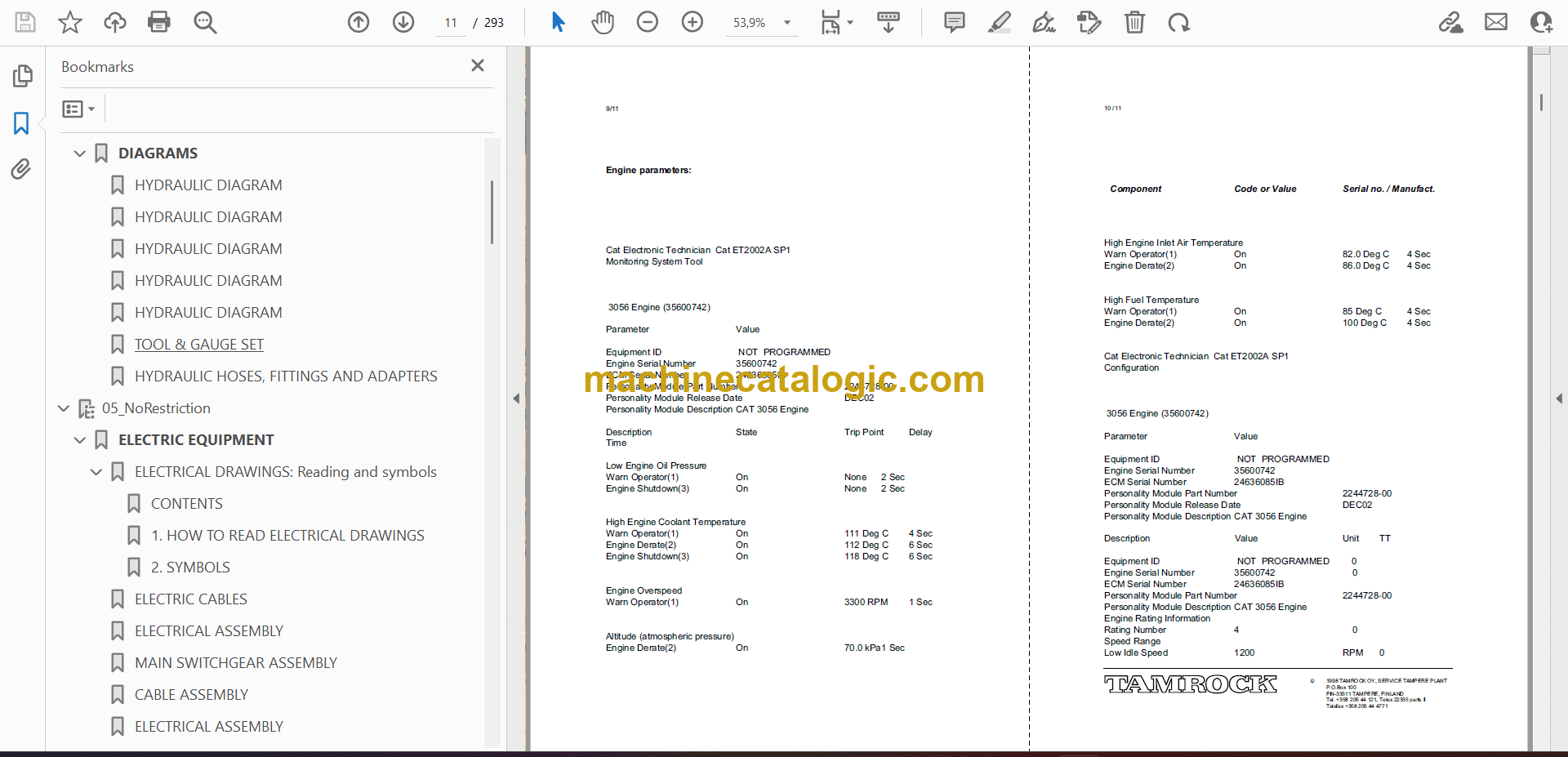Open the 2. SYMBOLS bookmark
This screenshot has height=757, width=1568.
(x=190, y=568)
